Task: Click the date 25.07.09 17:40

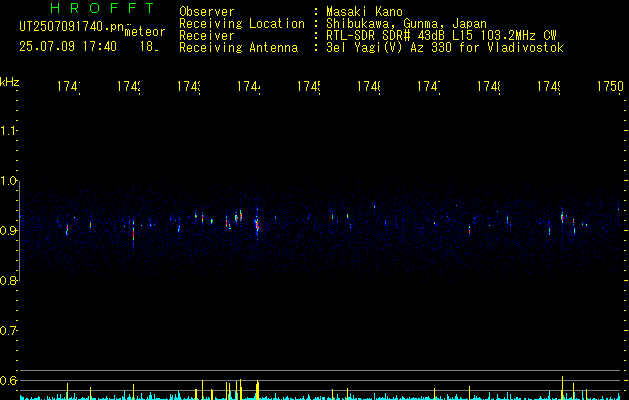Action: 68,47
